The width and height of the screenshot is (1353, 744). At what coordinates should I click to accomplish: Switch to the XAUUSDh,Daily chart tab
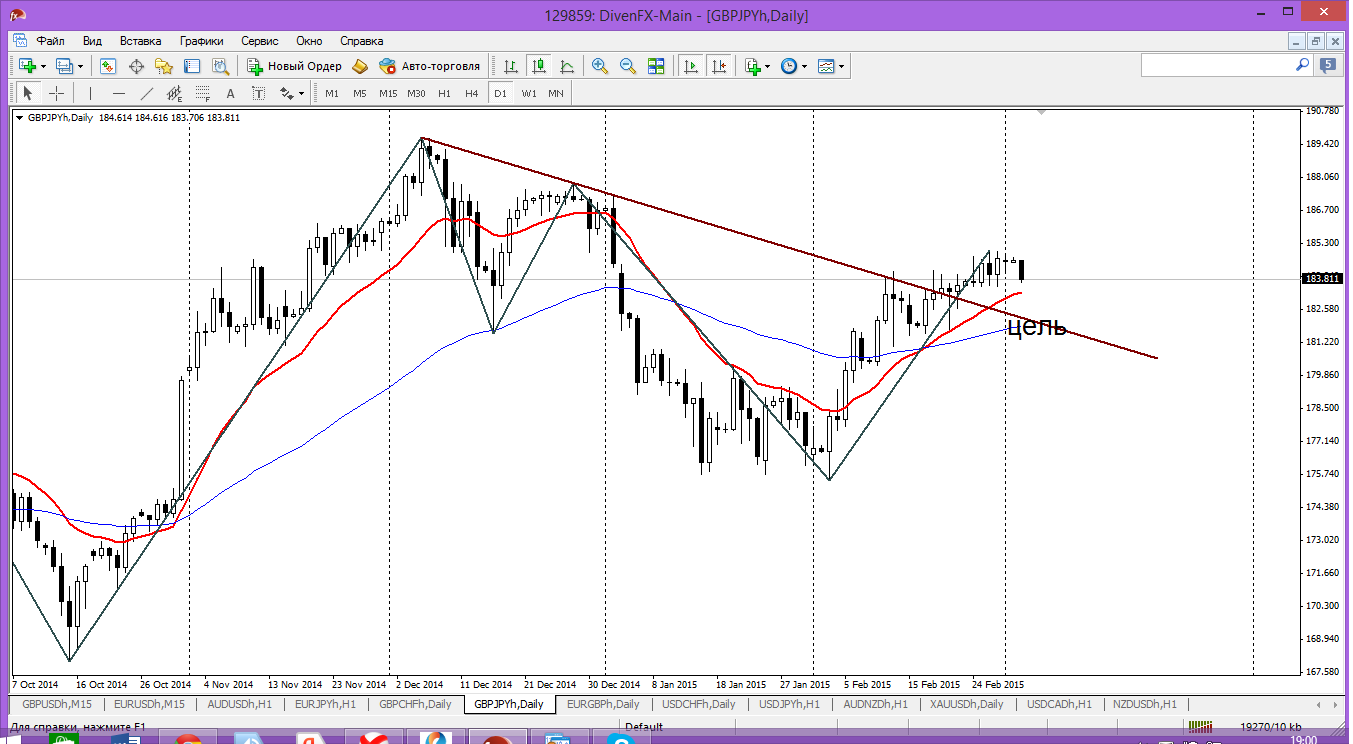(x=966, y=704)
